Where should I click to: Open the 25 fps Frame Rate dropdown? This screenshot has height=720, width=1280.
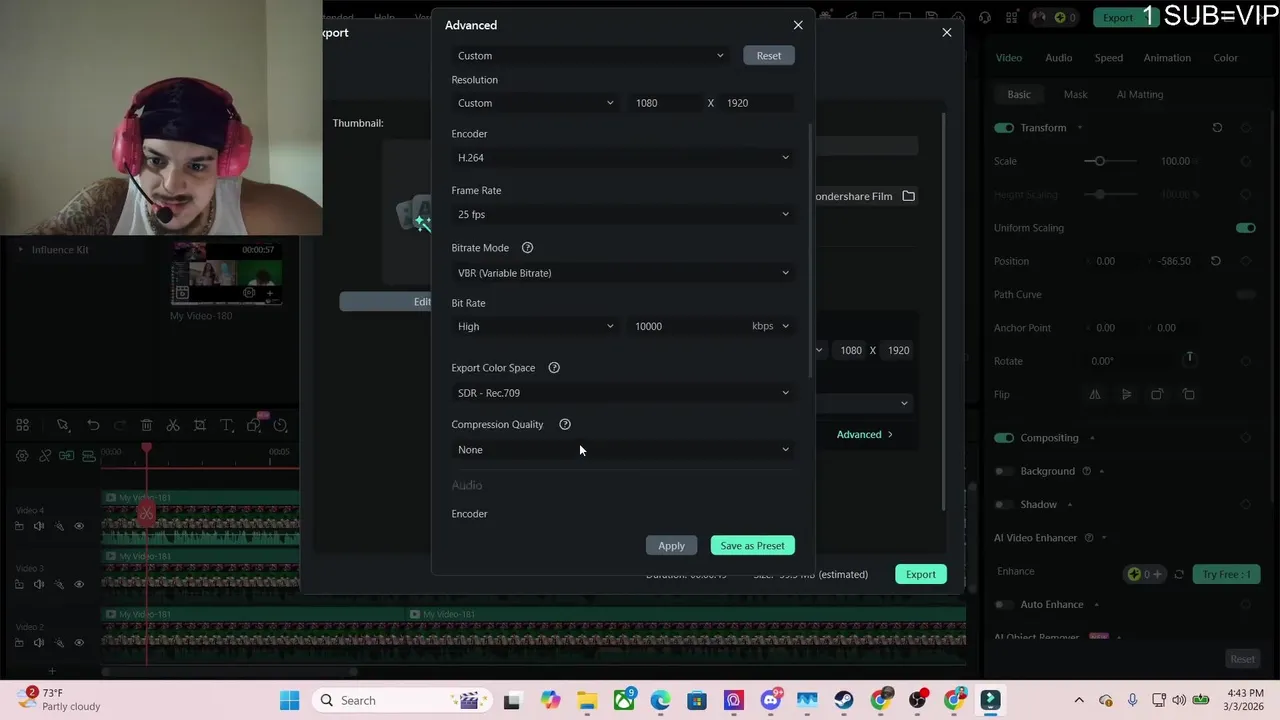(x=622, y=215)
